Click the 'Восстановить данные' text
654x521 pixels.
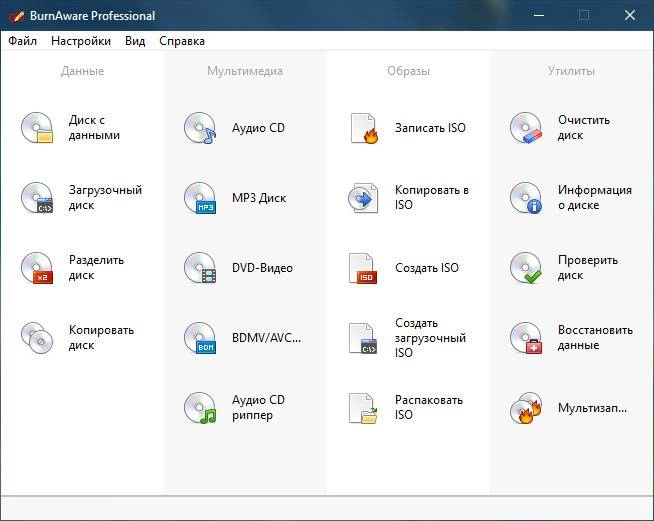[x=595, y=338]
